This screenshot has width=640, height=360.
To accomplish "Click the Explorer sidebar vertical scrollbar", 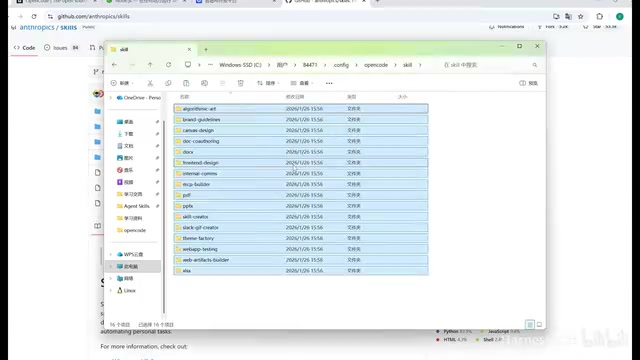I will [164, 216].
